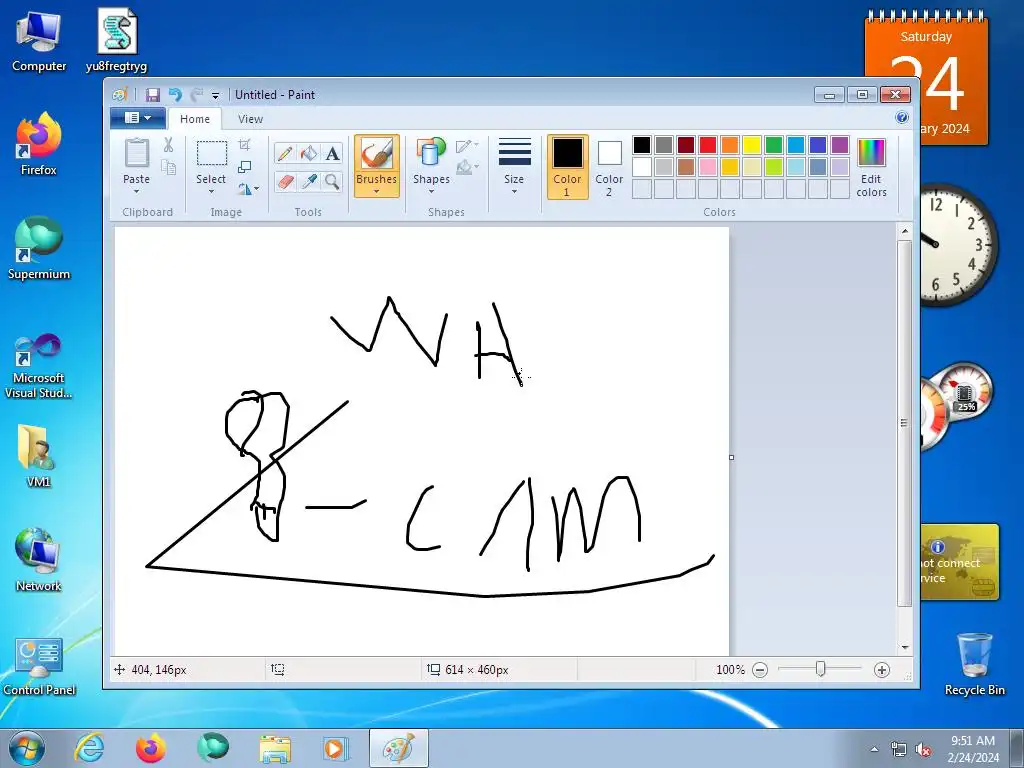Image resolution: width=1024 pixels, height=768 pixels.
Task: Expand the Paste dropdown arrow
Action: point(136,191)
